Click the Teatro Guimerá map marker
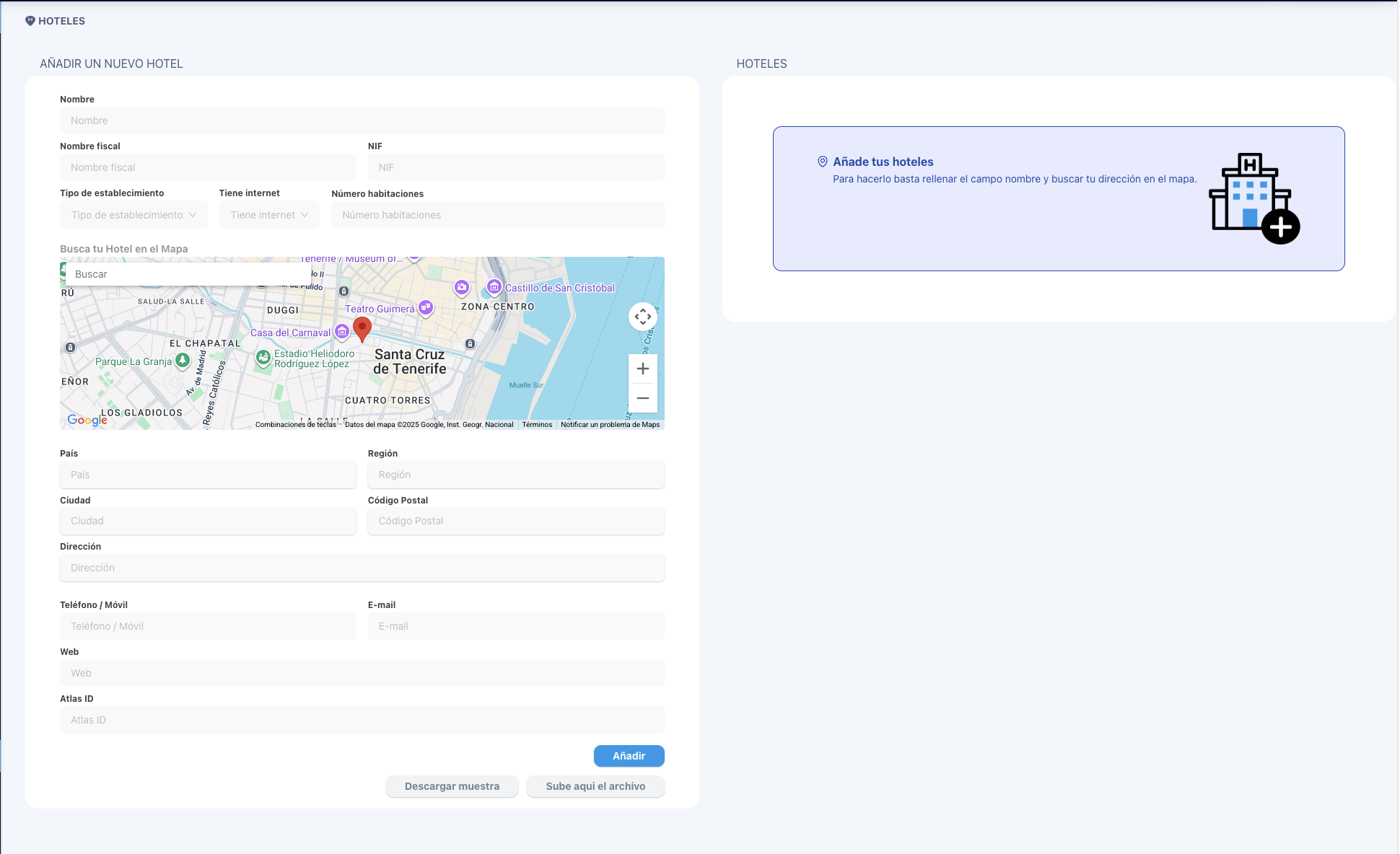1400x854 pixels. [x=426, y=308]
